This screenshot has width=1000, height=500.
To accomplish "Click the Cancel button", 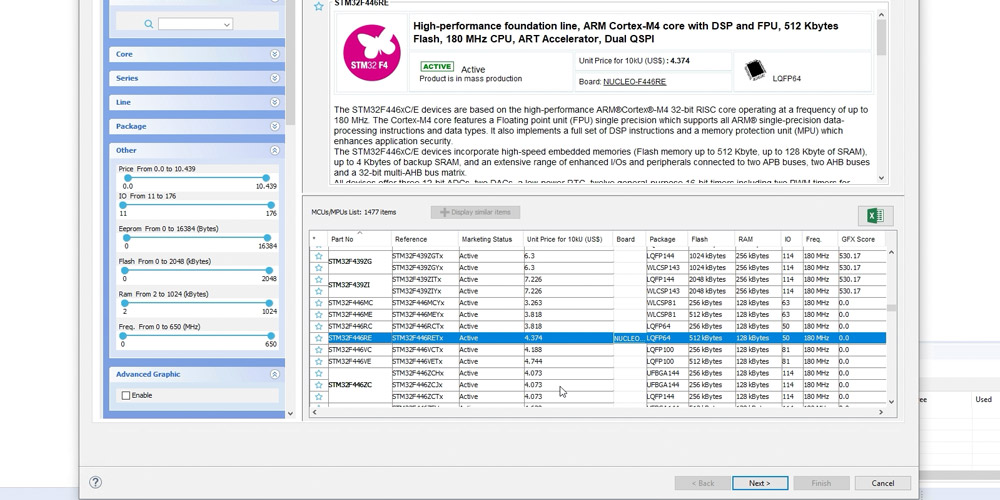I will click(x=883, y=483).
